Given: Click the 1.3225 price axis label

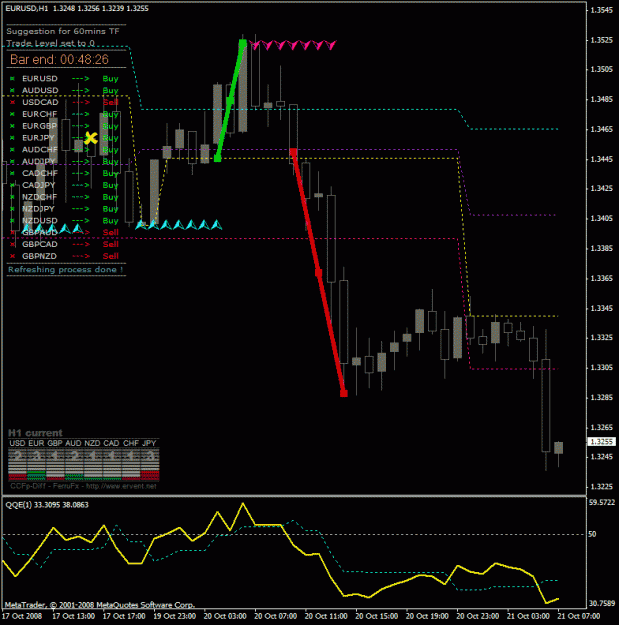Looking at the screenshot, I should click(601, 487).
